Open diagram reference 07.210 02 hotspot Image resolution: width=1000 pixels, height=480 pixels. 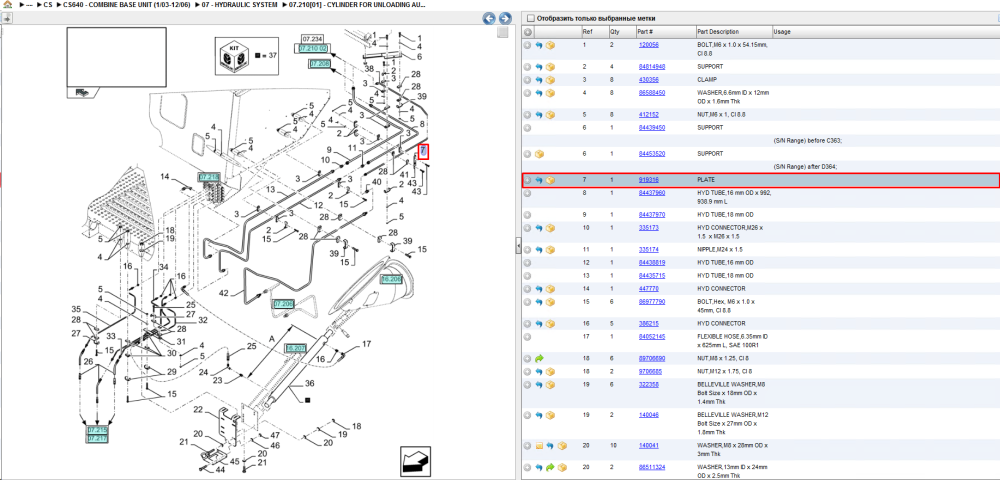[312, 48]
